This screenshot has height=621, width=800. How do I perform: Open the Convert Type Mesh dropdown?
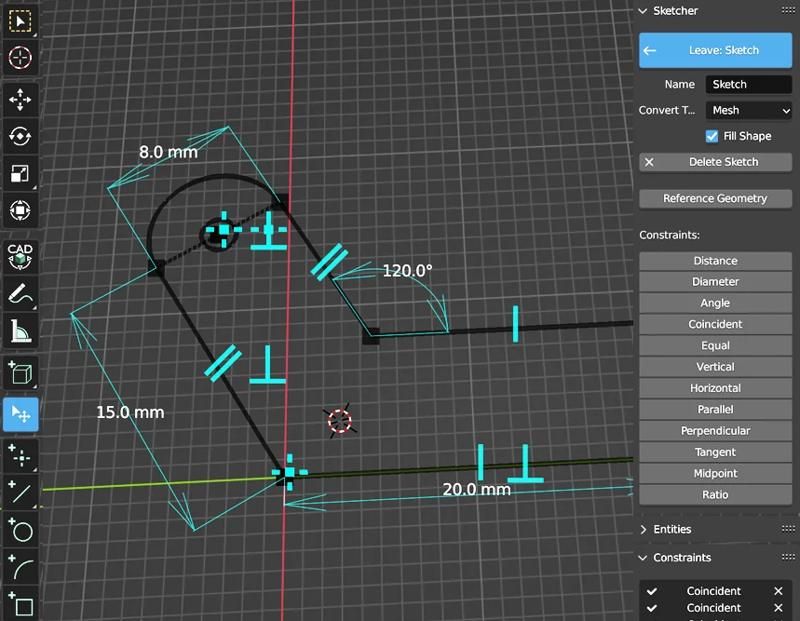748,110
